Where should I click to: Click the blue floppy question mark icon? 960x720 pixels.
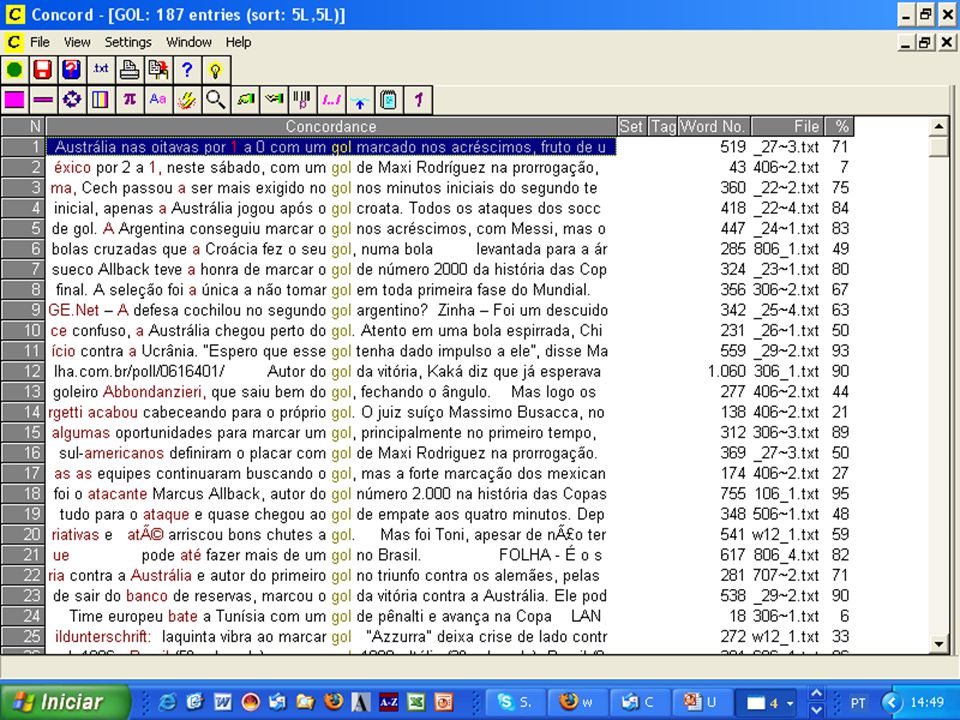coord(72,70)
